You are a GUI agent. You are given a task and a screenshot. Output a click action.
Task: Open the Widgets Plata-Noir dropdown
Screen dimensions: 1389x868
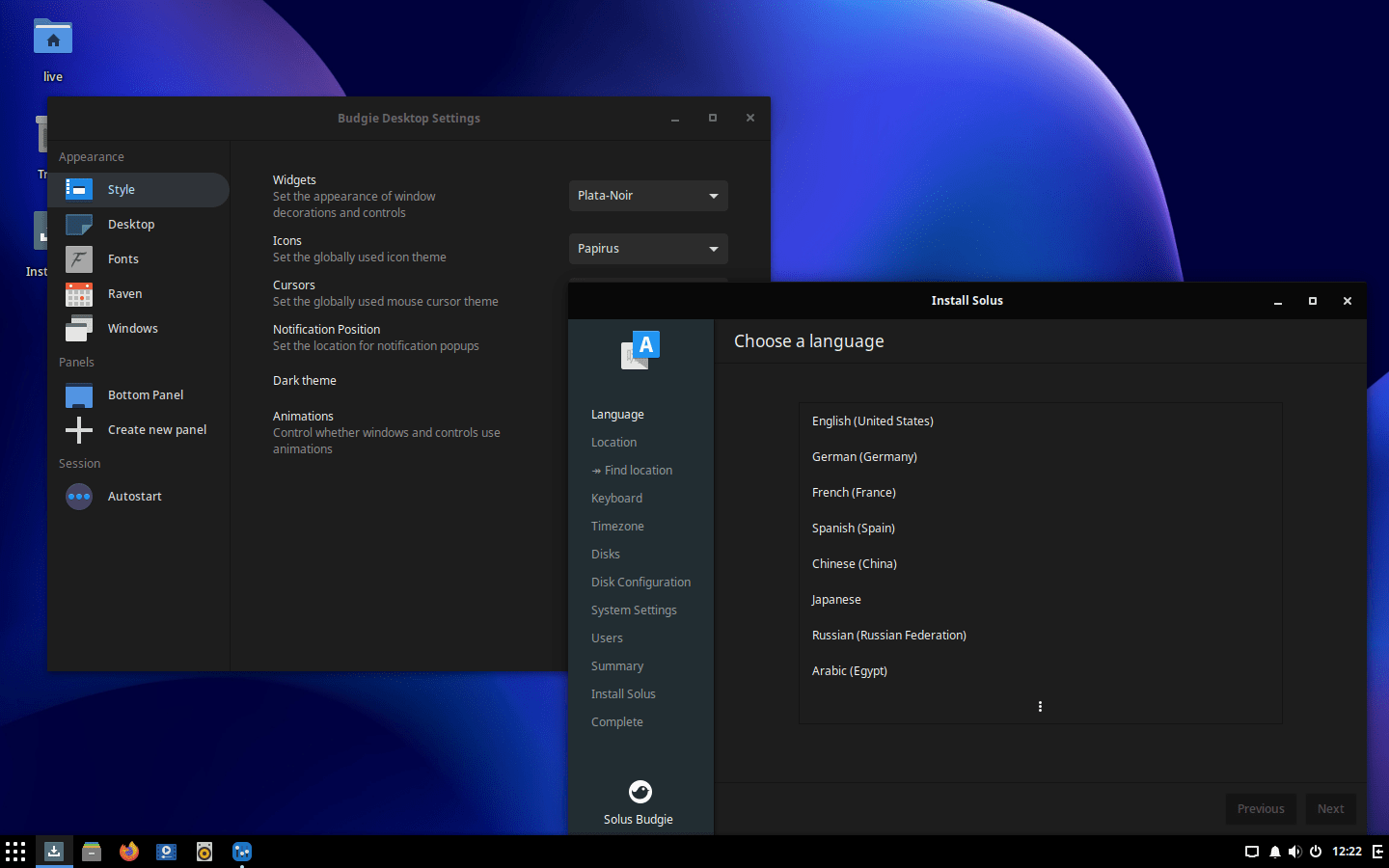tap(648, 196)
